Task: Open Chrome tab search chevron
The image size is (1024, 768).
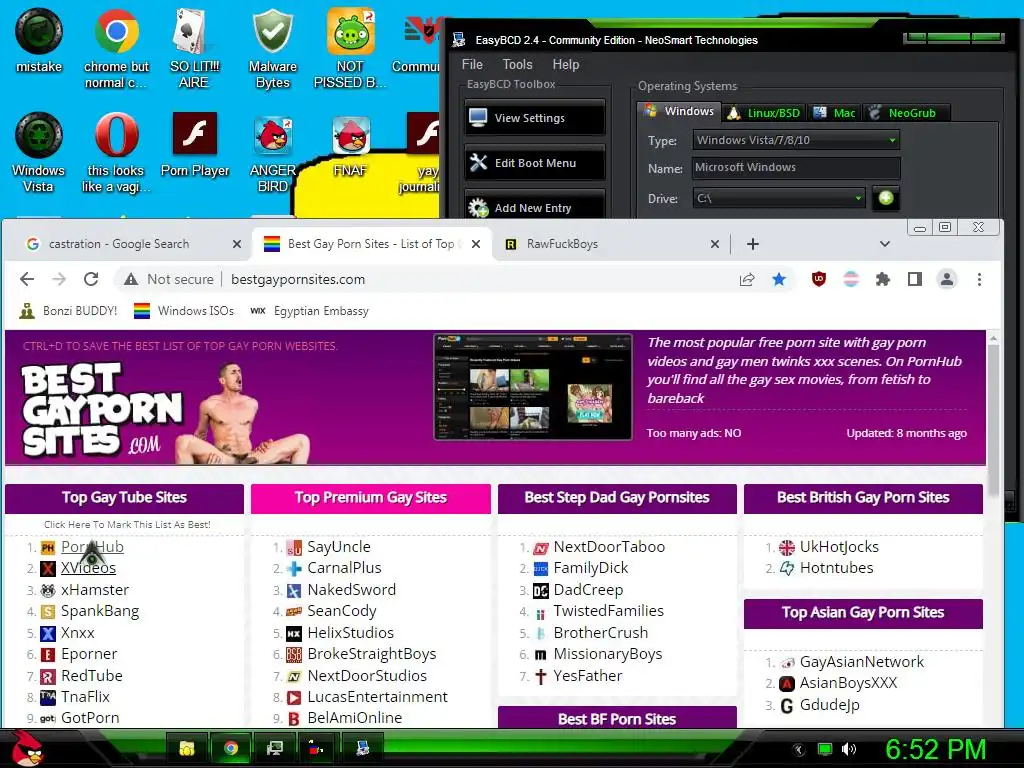Action: [884, 244]
